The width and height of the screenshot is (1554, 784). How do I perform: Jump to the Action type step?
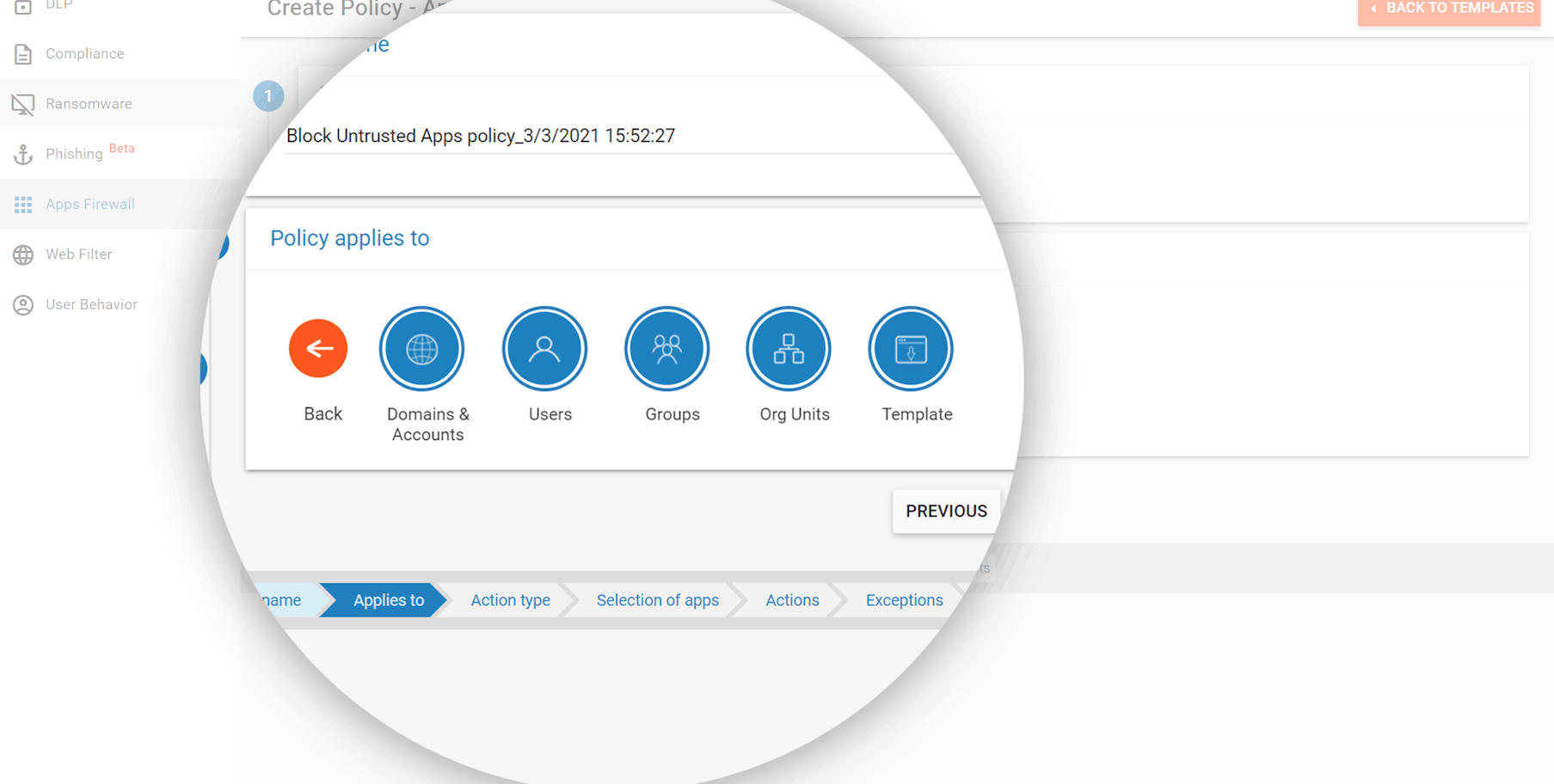click(510, 600)
